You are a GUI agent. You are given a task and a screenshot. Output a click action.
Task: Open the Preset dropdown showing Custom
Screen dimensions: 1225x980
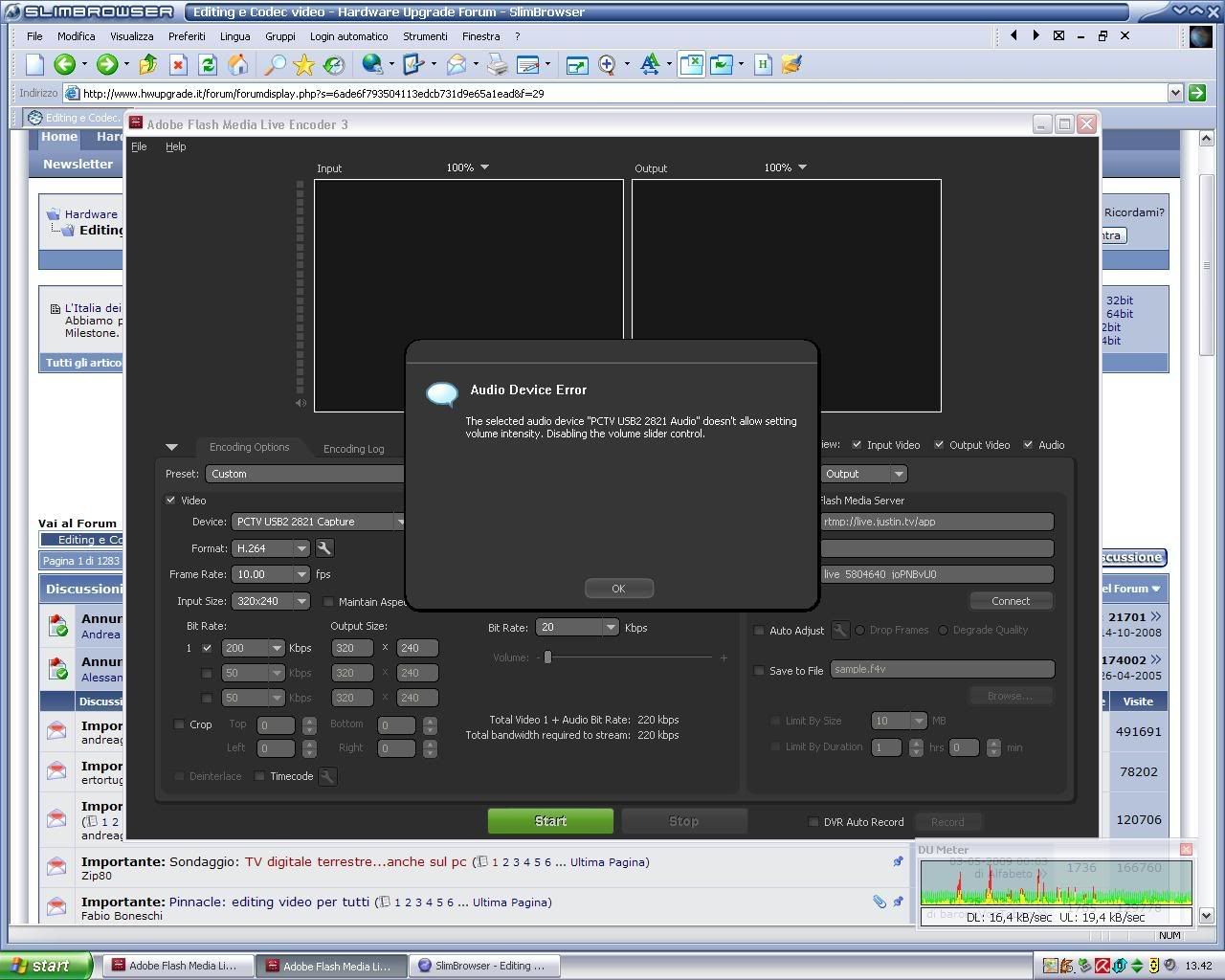[x=304, y=474]
